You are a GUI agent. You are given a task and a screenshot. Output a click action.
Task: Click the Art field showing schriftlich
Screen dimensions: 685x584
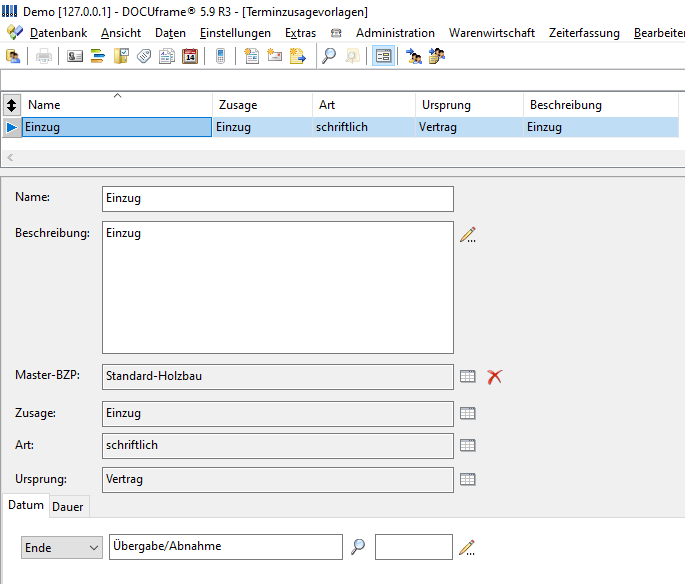click(x=278, y=446)
